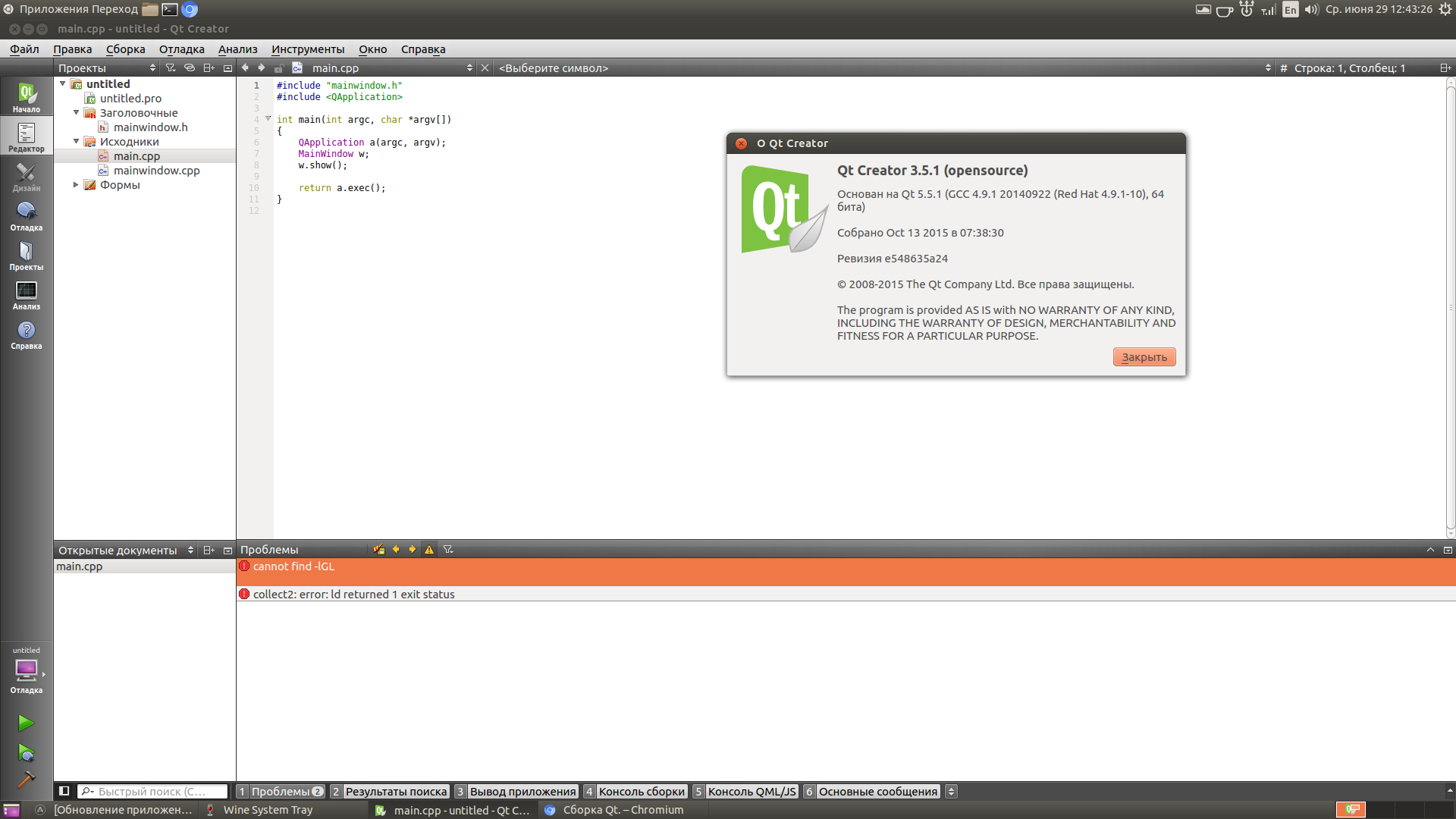This screenshot has height=819, width=1456.
Task: Collapse the untitled project tree node
Action: [63, 83]
